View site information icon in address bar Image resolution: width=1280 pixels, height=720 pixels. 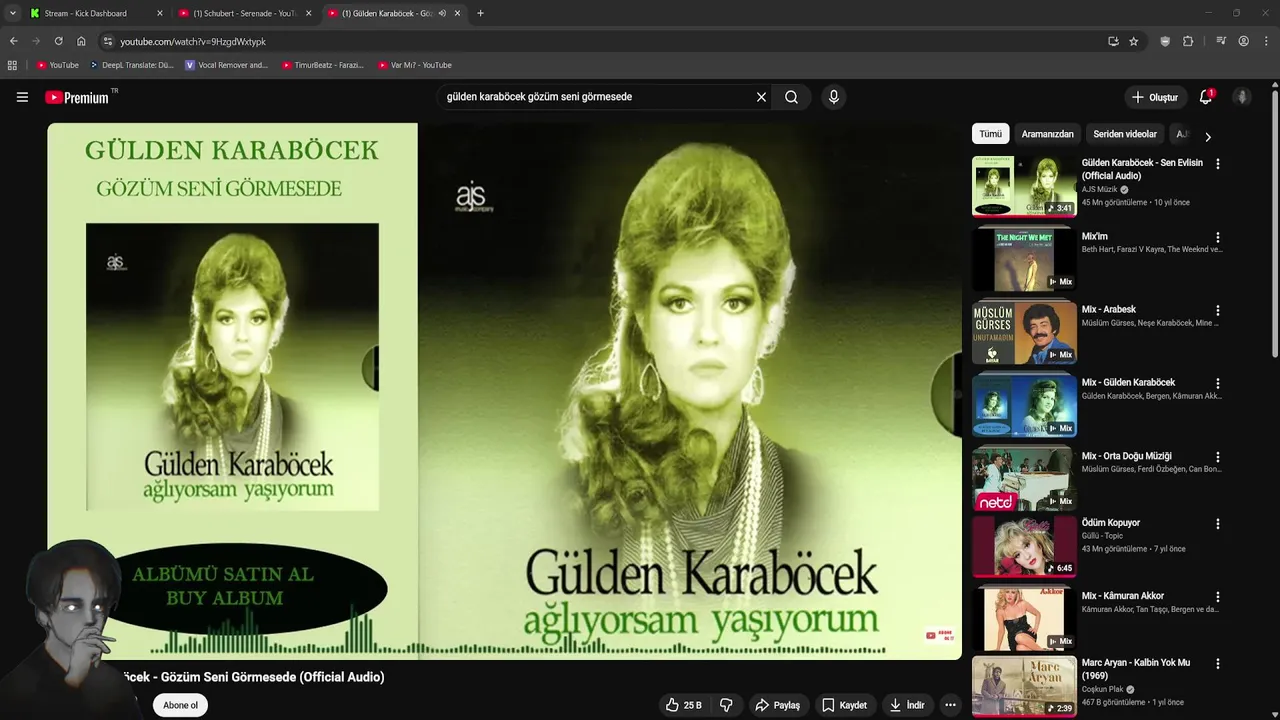[108, 41]
